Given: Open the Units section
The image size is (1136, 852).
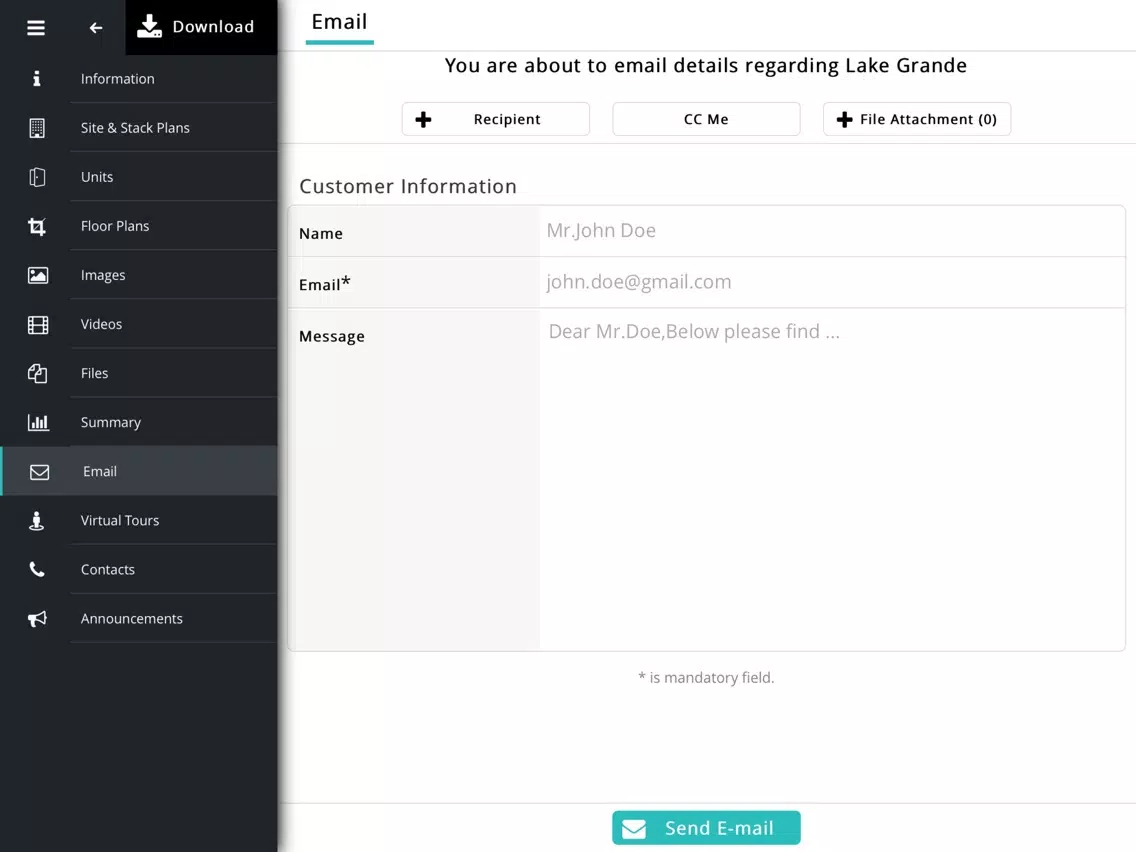Looking at the screenshot, I should (x=139, y=177).
